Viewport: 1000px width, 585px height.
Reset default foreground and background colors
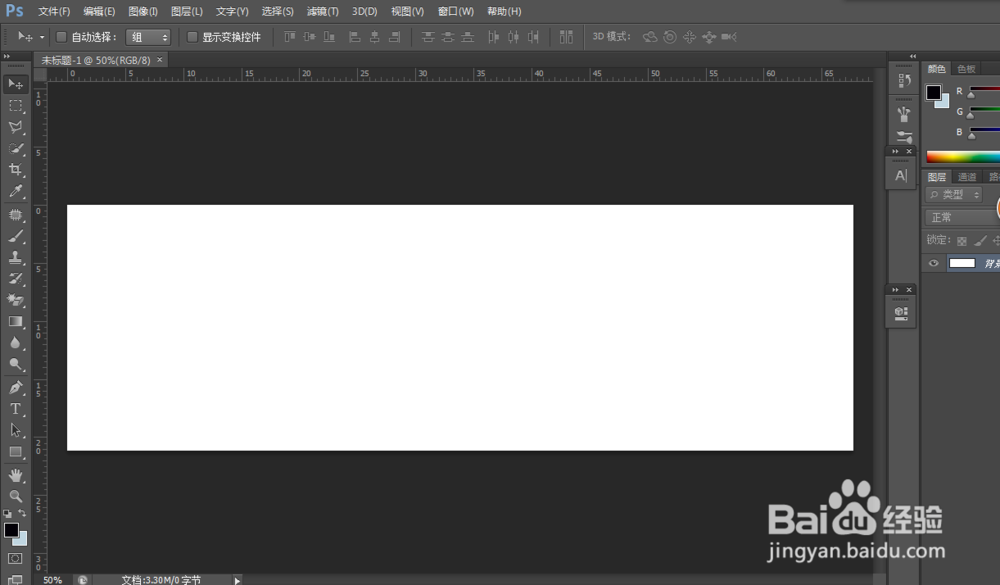7,513
